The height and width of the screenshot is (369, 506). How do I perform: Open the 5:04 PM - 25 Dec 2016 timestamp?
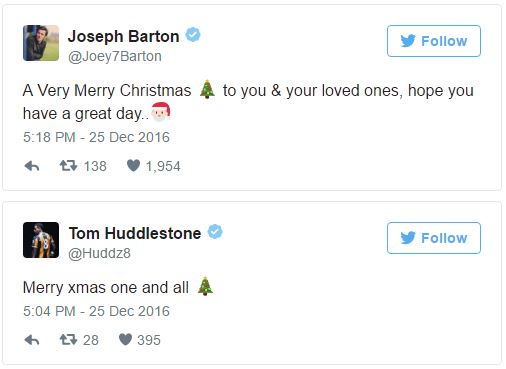pos(96,311)
